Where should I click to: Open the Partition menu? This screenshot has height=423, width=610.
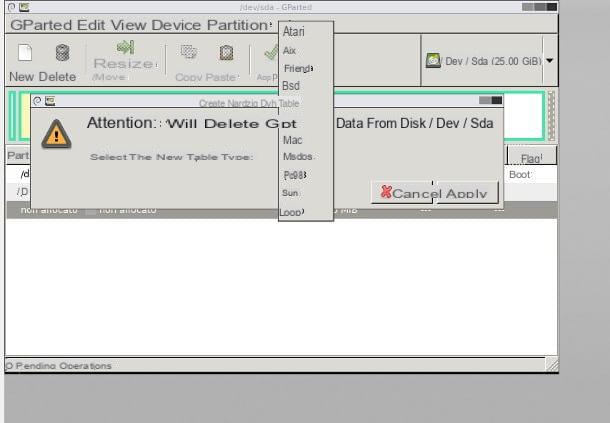pos(238,25)
